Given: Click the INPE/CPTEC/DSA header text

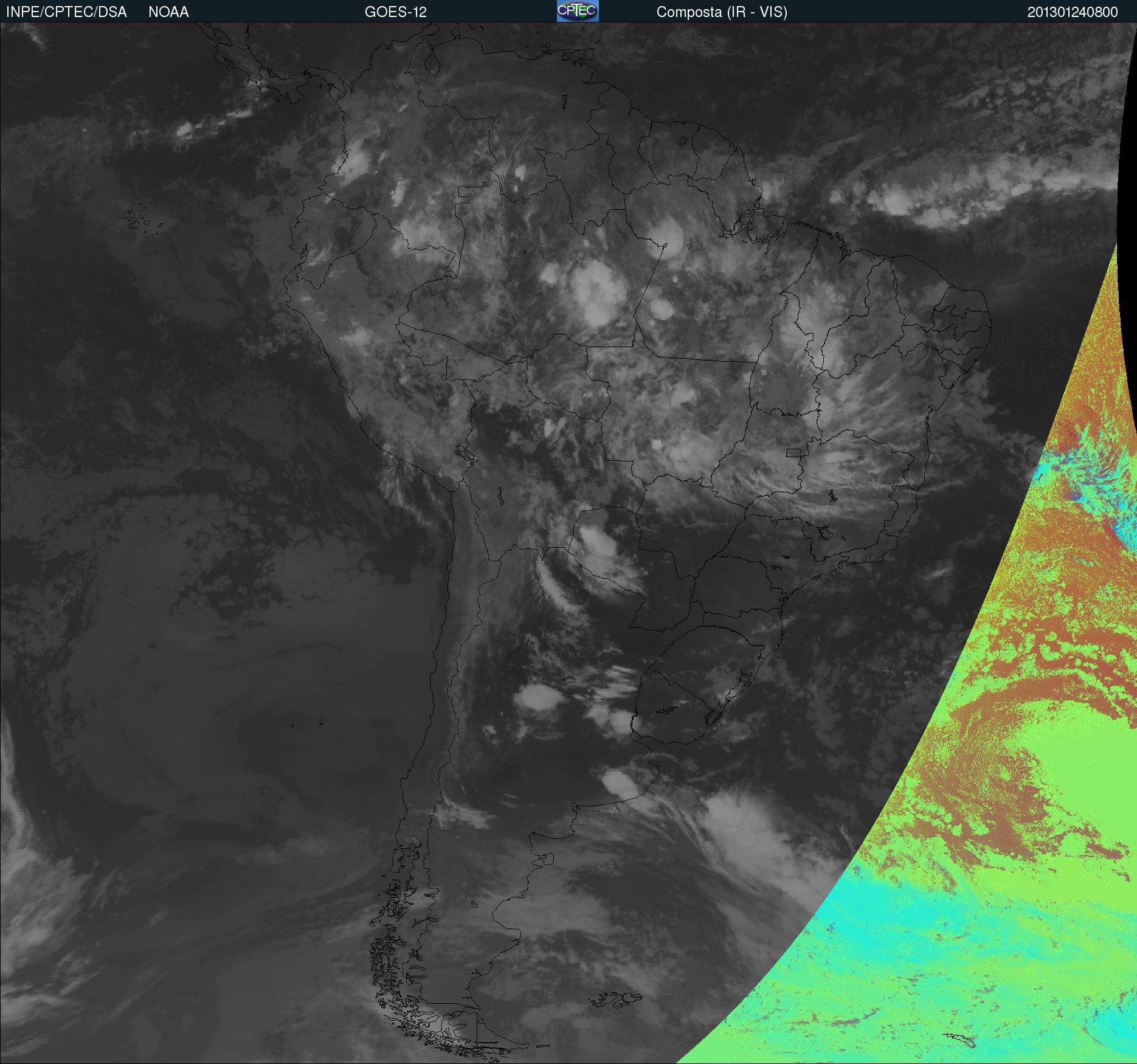Looking at the screenshot, I should point(66,12).
